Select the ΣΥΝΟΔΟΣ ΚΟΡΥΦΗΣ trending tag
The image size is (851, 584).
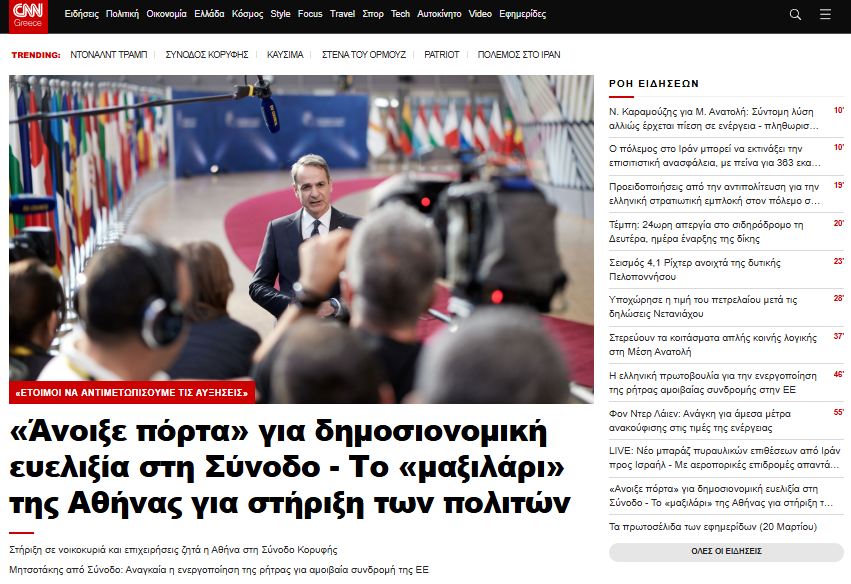pos(207,55)
